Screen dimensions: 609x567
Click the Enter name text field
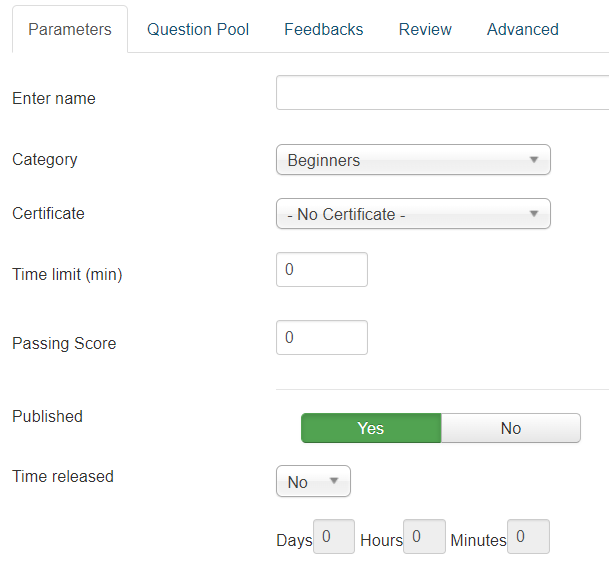tap(442, 93)
